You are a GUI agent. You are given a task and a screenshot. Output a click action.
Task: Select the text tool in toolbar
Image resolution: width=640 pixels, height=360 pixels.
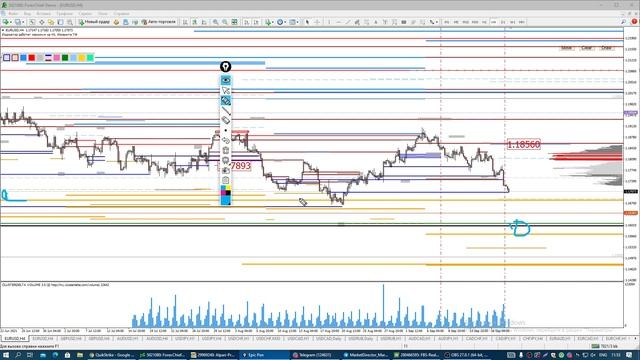pos(376,22)
